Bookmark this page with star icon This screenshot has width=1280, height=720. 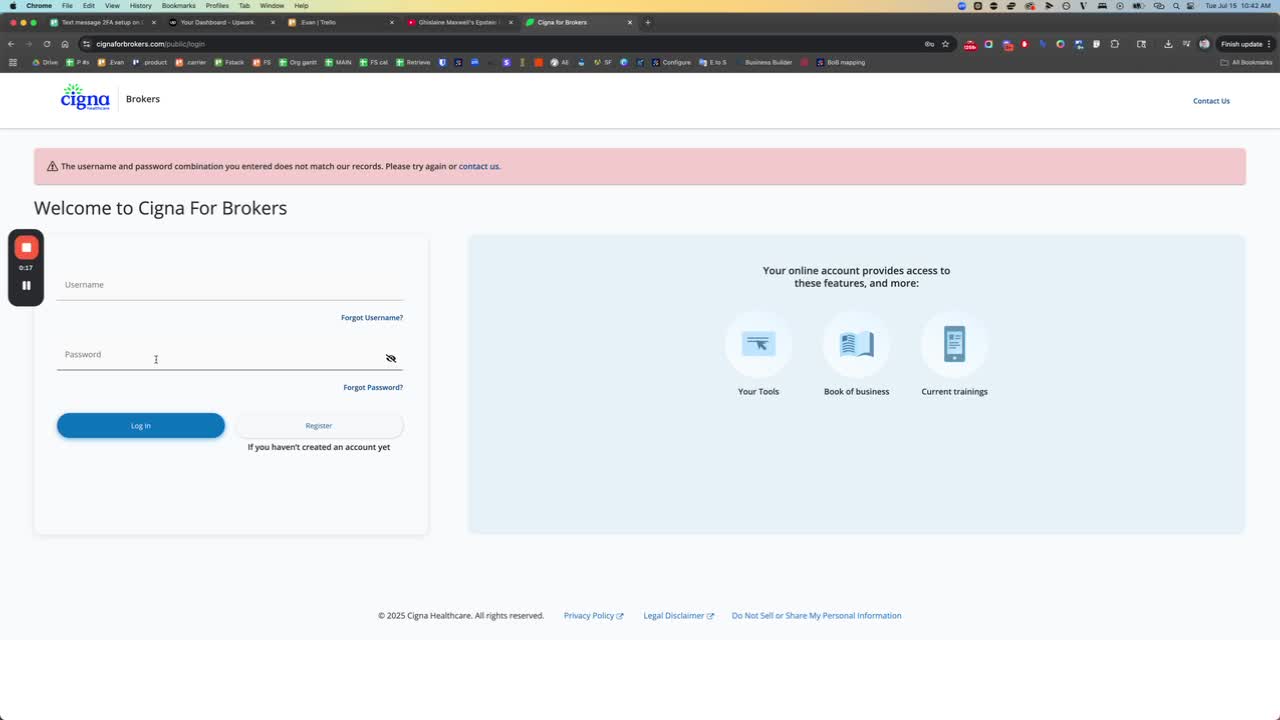pyautogui.click(x=945, y=44)
